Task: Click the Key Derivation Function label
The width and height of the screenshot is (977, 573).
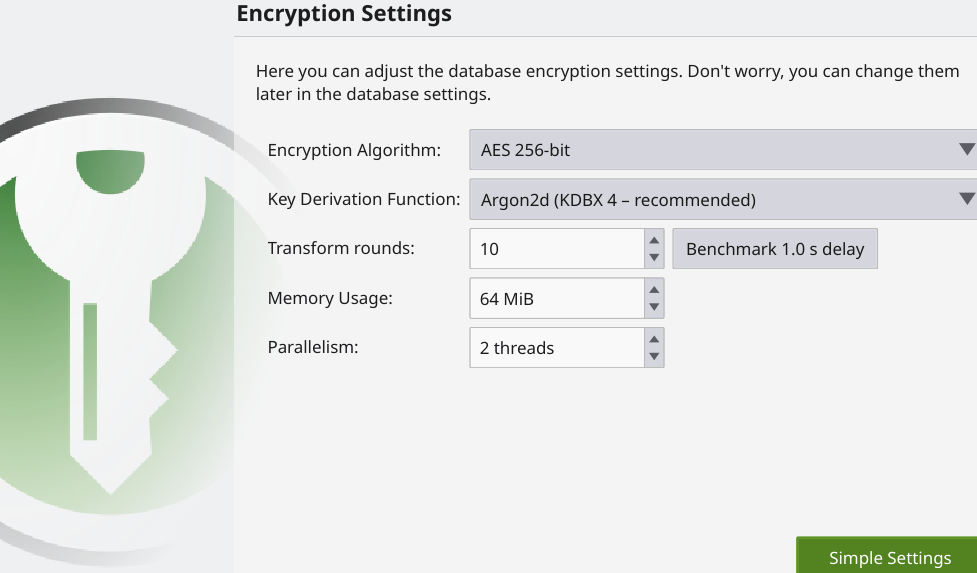Action: [364, 199]
